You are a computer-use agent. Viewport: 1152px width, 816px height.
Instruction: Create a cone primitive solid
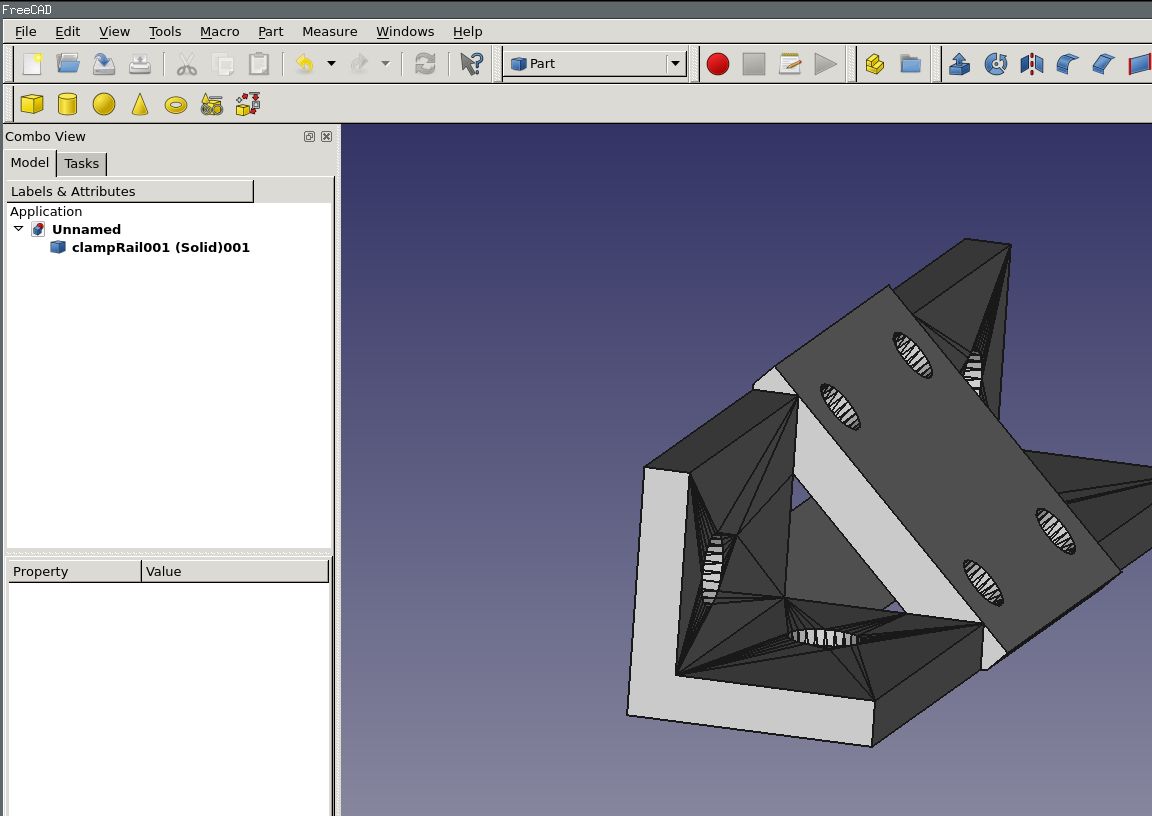[140, 104]
